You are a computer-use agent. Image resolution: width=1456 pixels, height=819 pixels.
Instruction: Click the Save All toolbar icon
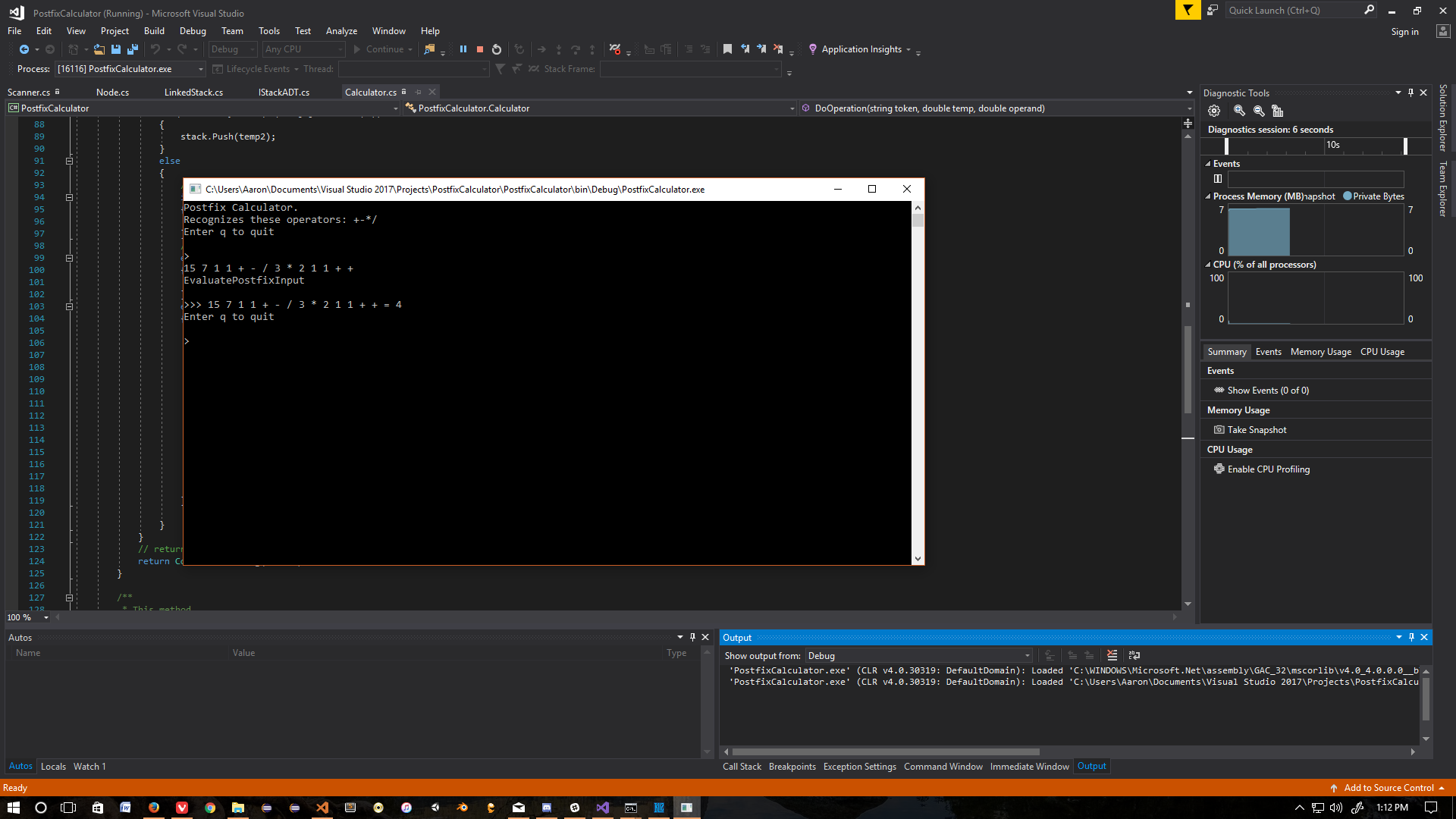click(132, 49)
